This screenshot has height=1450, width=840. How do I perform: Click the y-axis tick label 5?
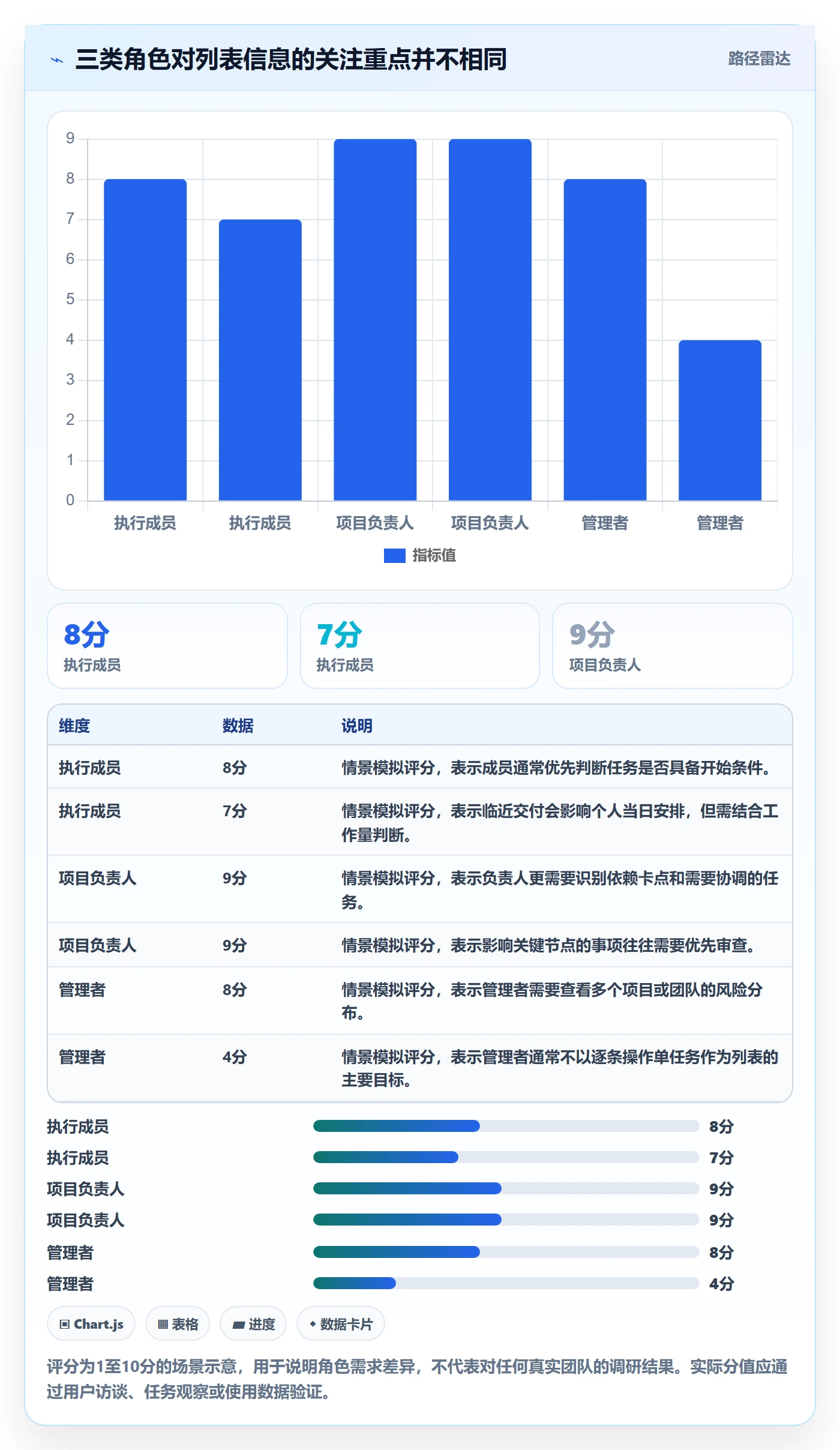coord(70,299)
